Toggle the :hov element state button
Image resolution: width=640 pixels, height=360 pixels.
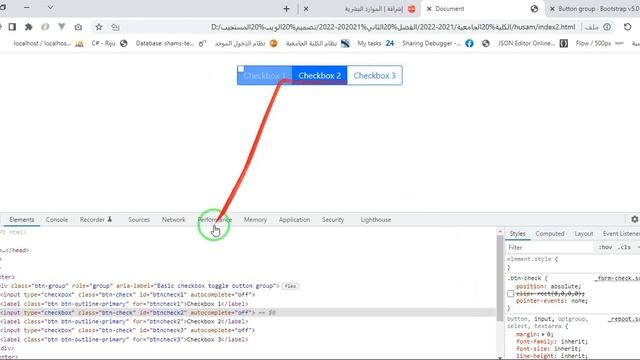pos(605,247)
